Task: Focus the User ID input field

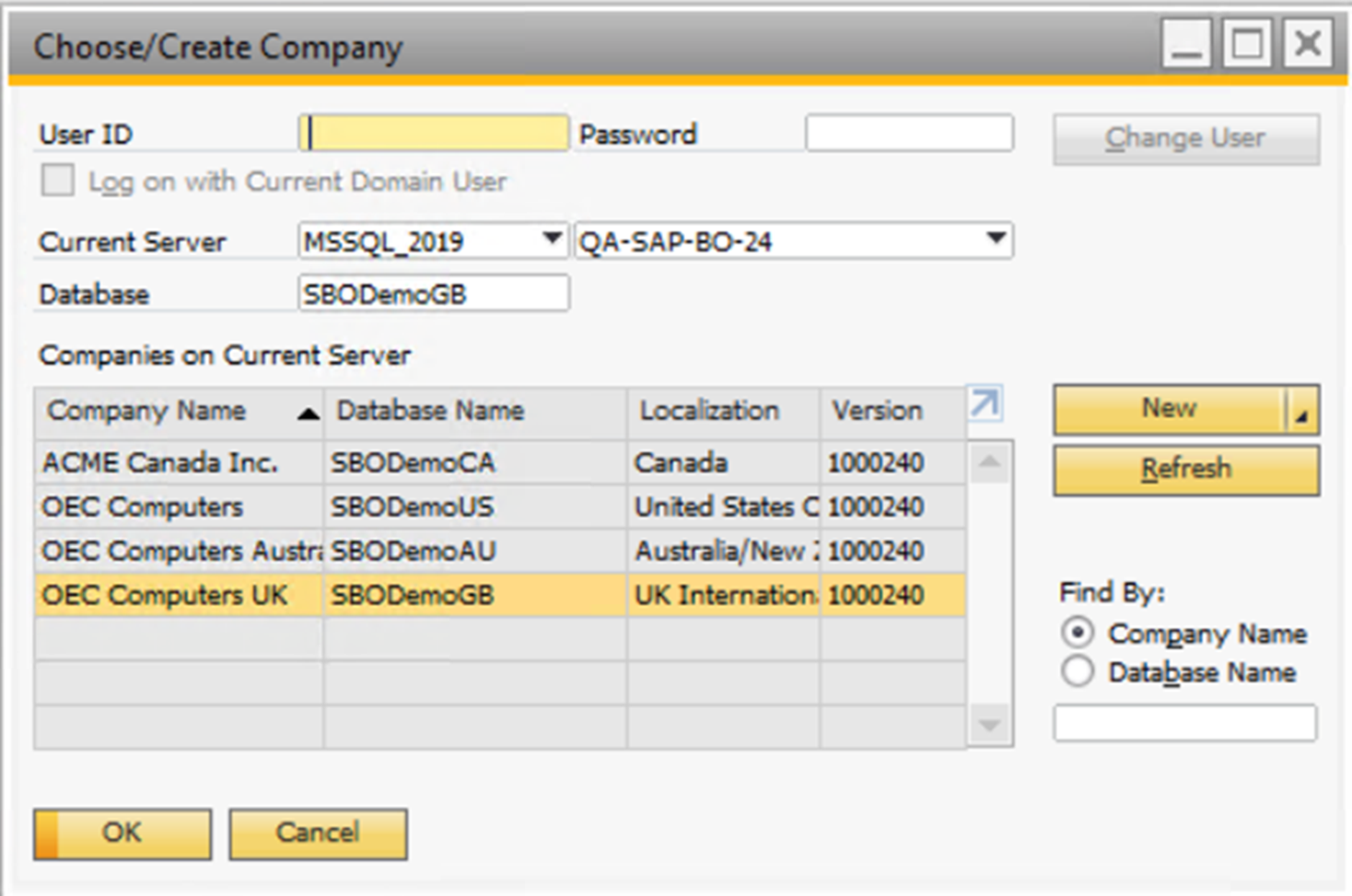Action: tap(434, 134)
